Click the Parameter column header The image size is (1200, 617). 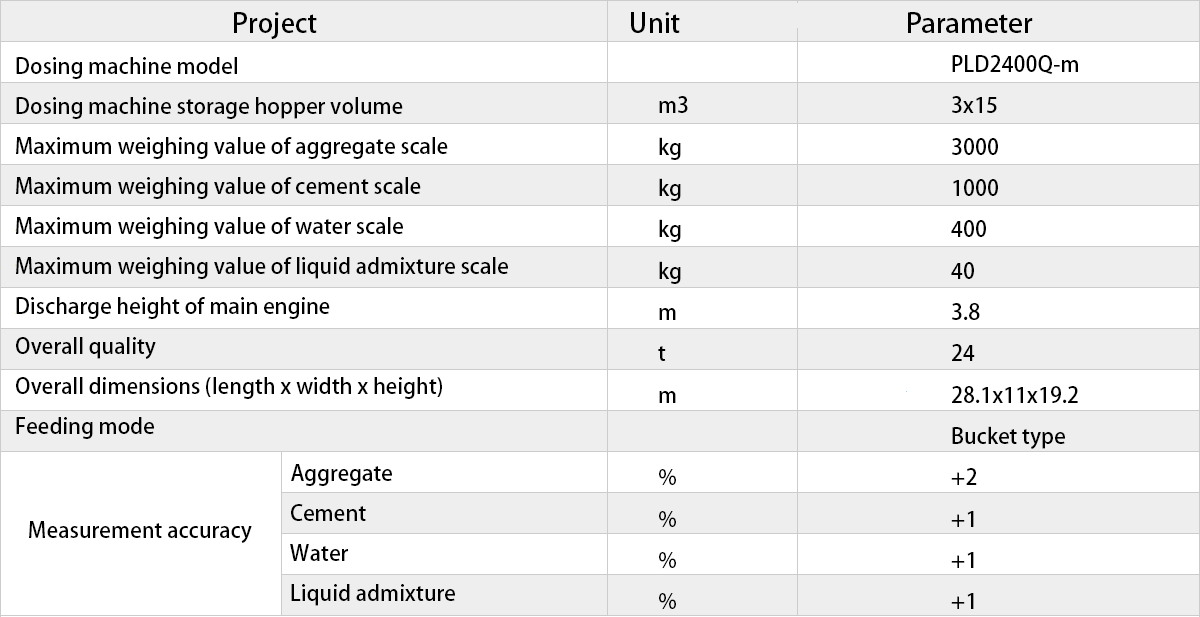[x=969, y=23]
